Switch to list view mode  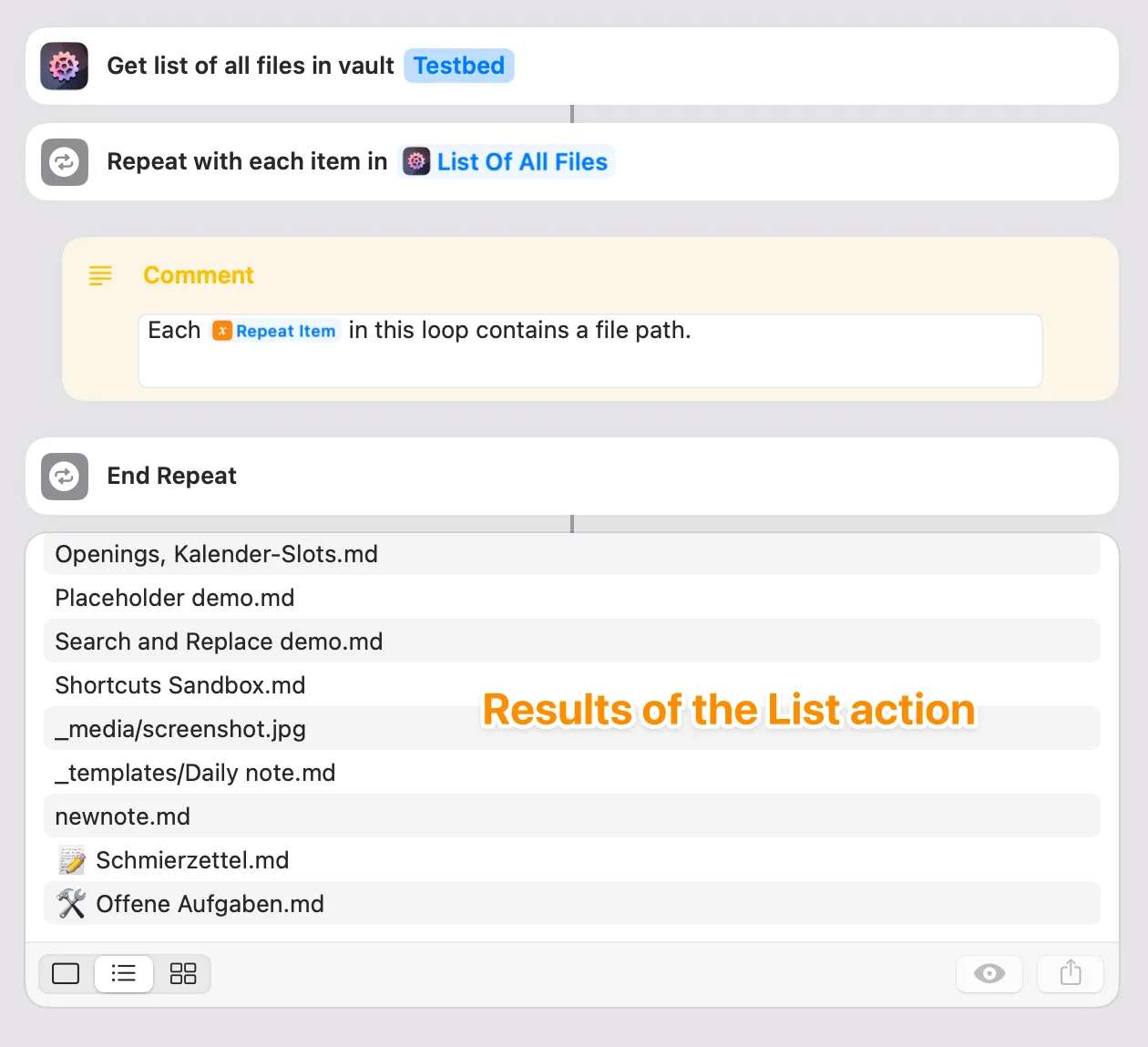[124, 973]
